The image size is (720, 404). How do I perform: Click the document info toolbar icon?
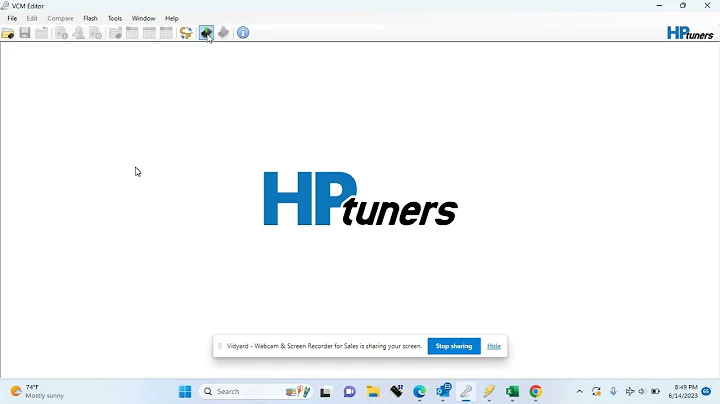click(62, 33)
